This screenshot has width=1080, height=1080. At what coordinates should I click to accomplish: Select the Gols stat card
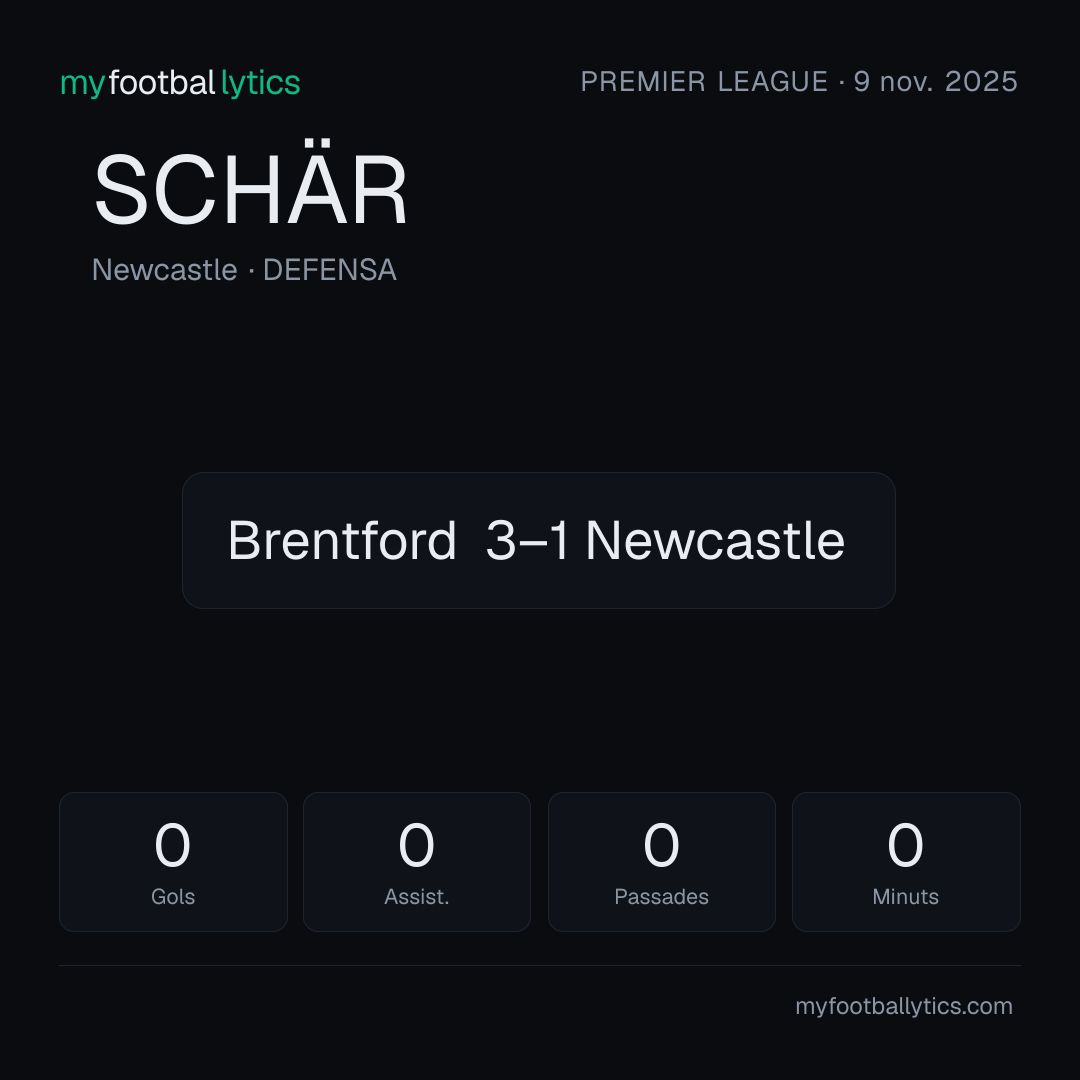coord(173,862)
